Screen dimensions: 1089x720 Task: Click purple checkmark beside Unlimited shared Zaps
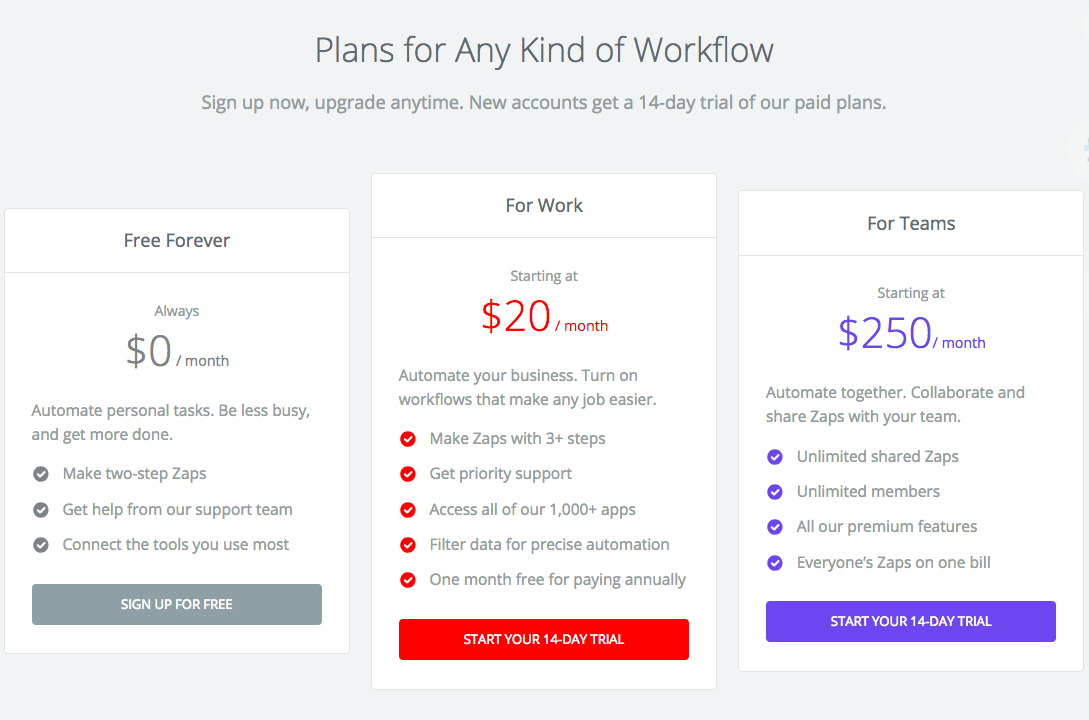[x=775, y=457]
